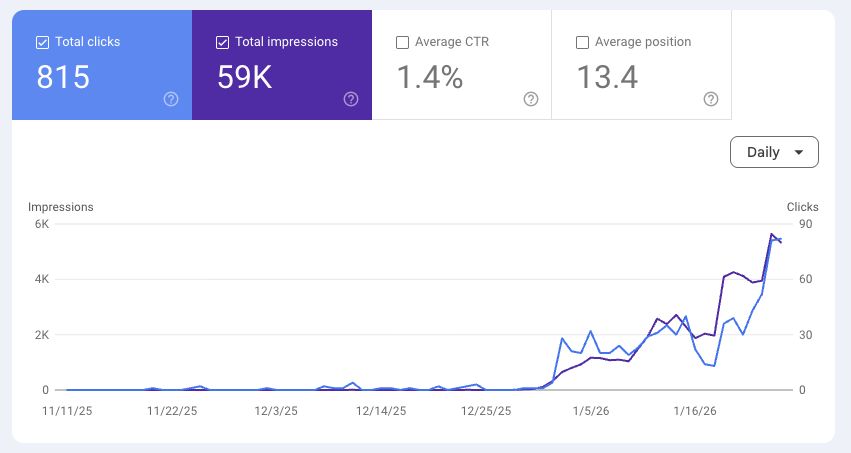851x453 pixels.
Task: Click the 815 total clicks value
Action: coord(63,77)
